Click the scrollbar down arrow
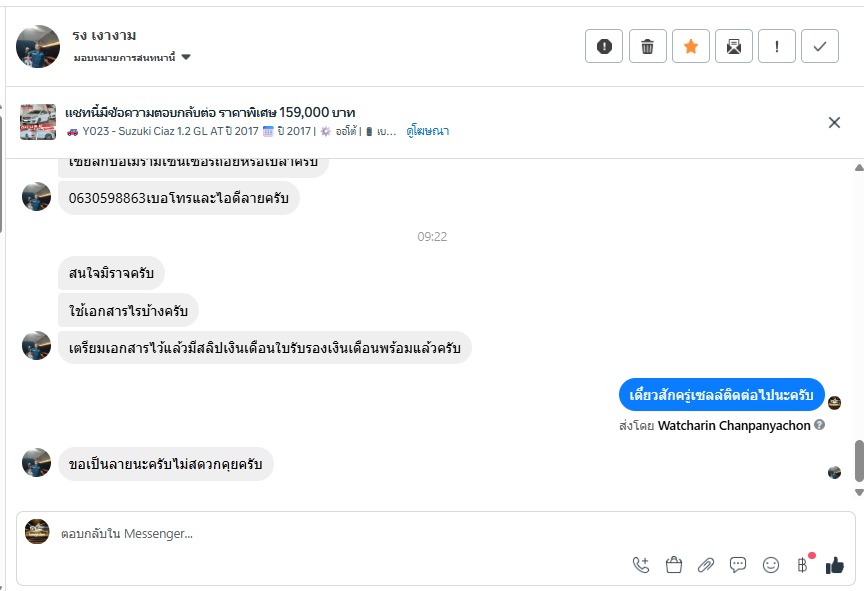This screenshot has height=591, width=864. [858, 492]
